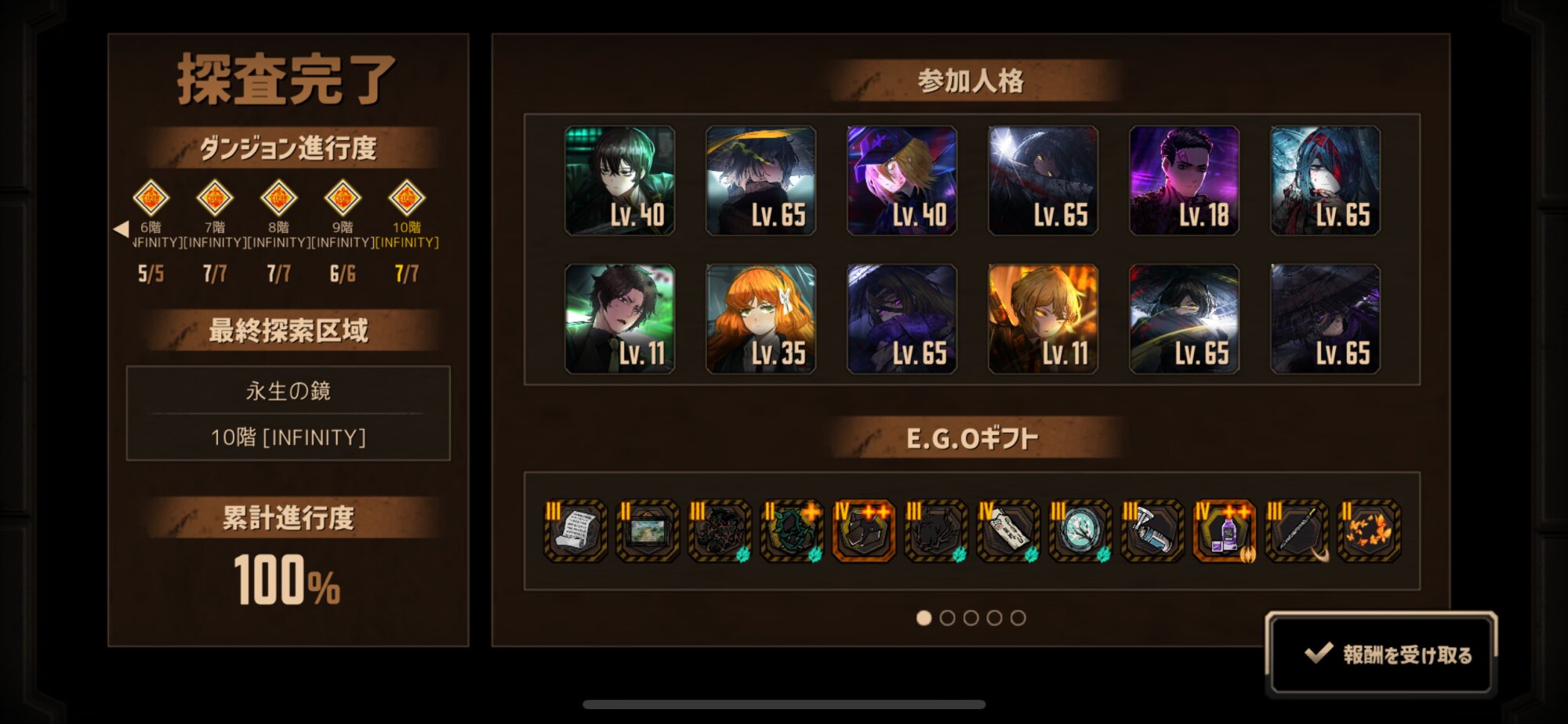Select the framed picture E.G.O gift icon

pos(648,530)
